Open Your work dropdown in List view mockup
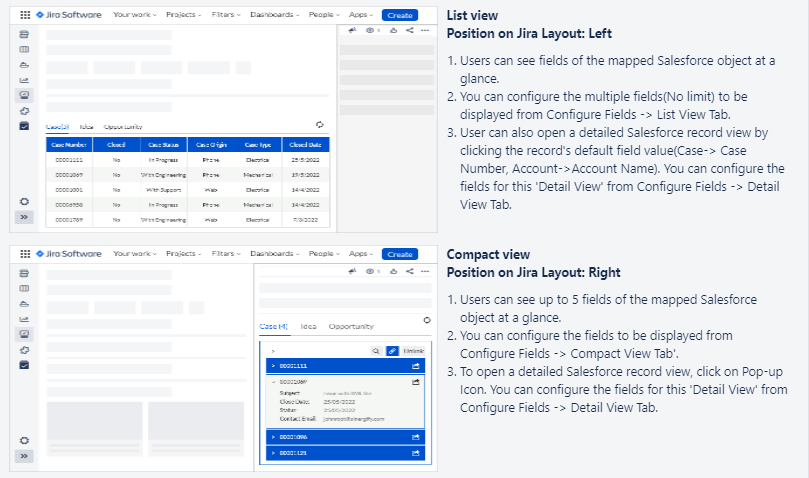This screenshot has height=478, width=809. (x=135, y=15)
